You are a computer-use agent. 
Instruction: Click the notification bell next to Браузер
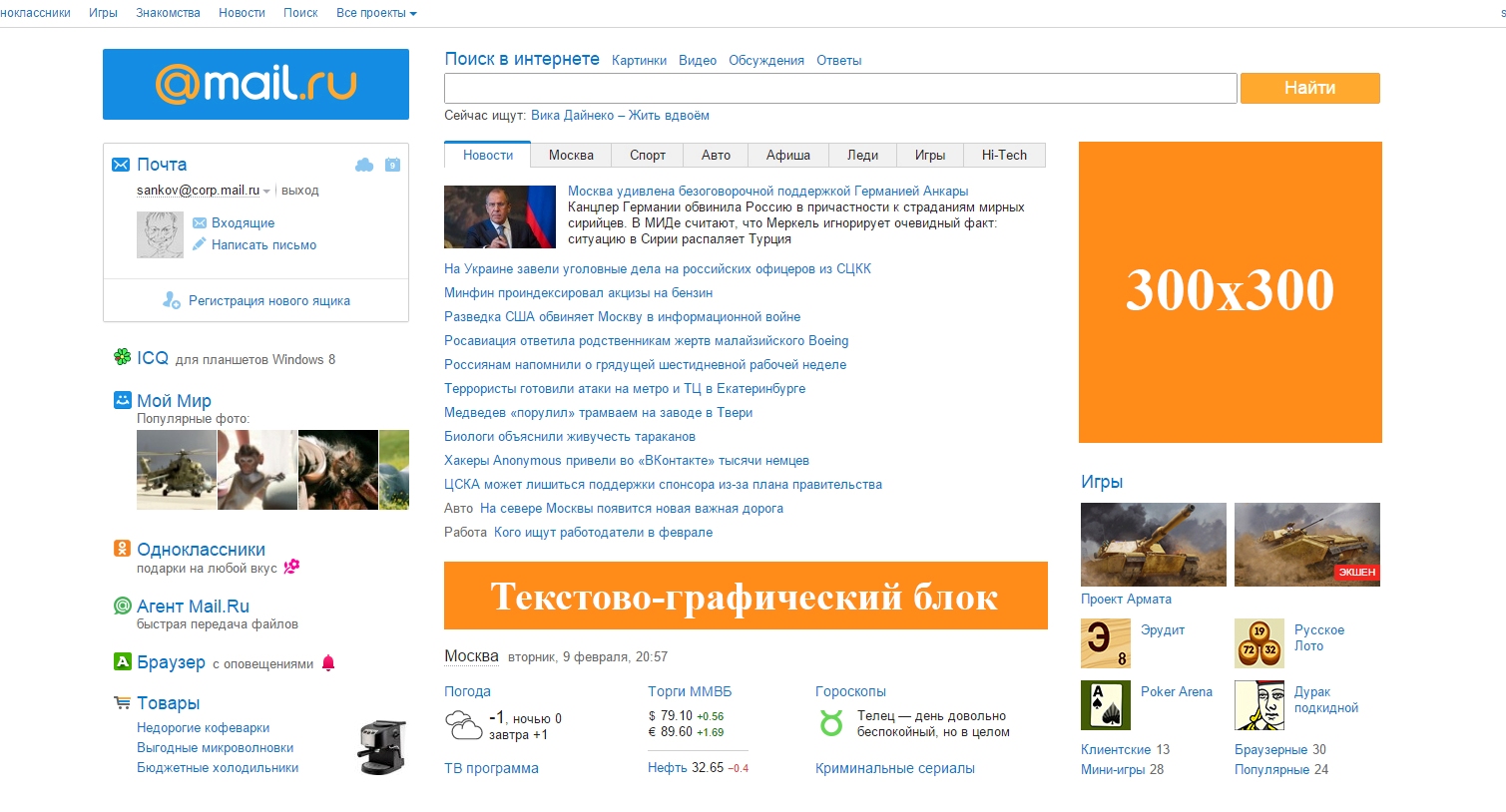[328, 663]
